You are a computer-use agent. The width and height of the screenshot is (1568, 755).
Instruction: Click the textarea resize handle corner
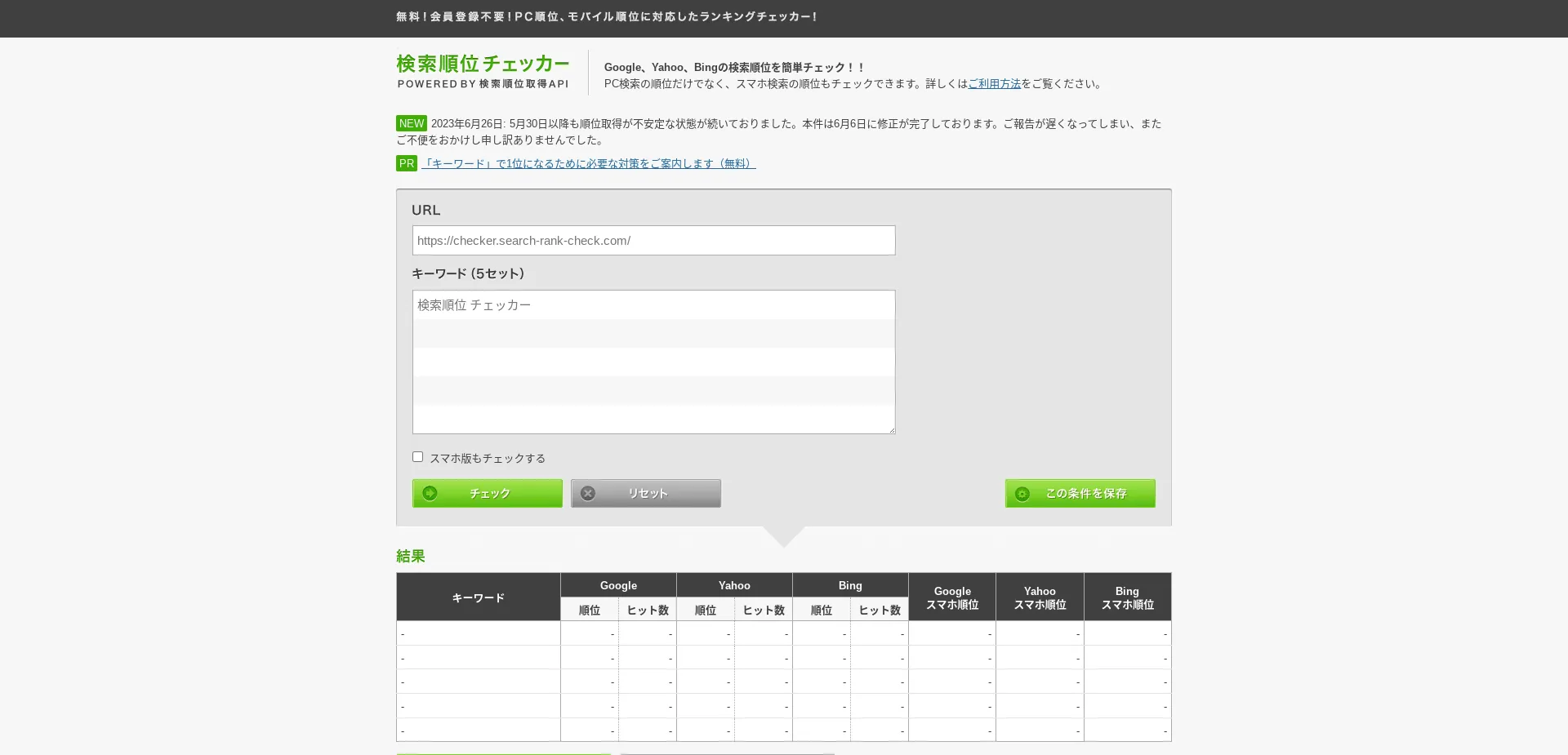[x=891, y=429]
